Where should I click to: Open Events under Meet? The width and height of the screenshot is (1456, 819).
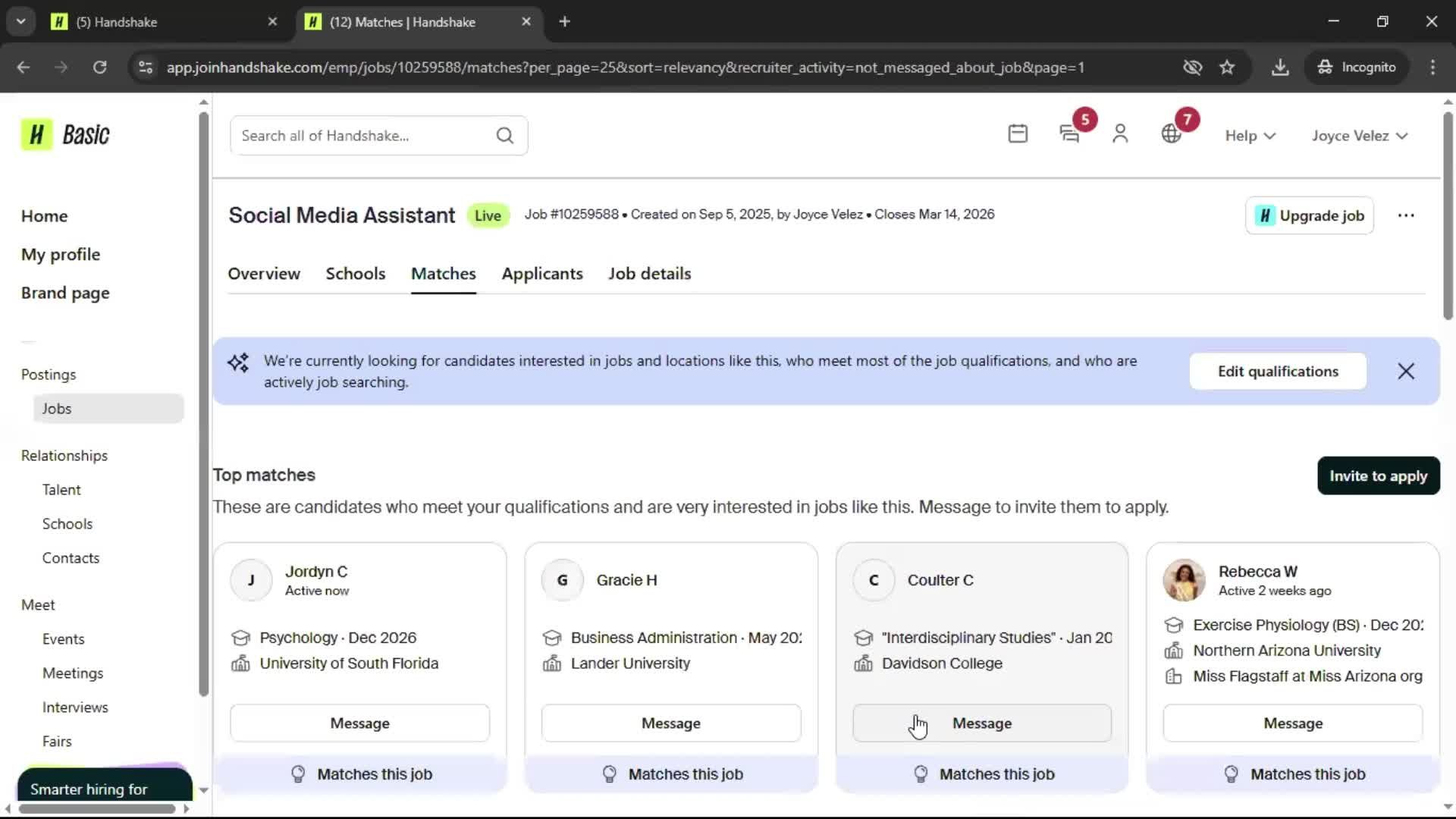pos(63,639)
